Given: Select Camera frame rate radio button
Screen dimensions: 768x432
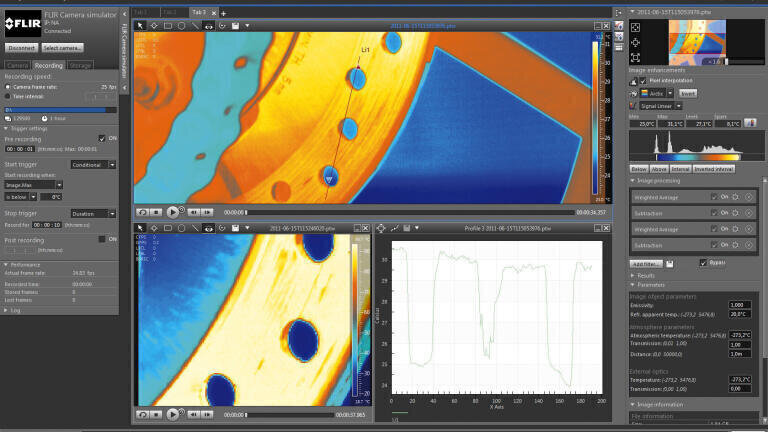Looking at the screenshot, I should coord(7,87).
